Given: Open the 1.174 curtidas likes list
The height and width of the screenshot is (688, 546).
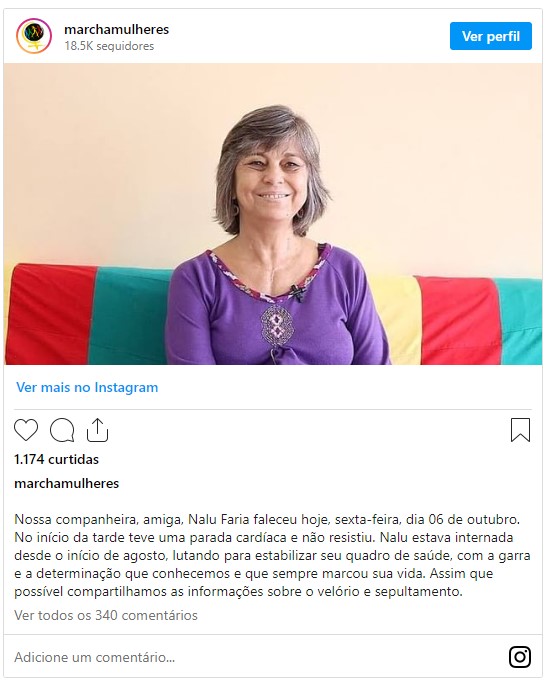Looking at the screenshot, I should pos(57,459).
